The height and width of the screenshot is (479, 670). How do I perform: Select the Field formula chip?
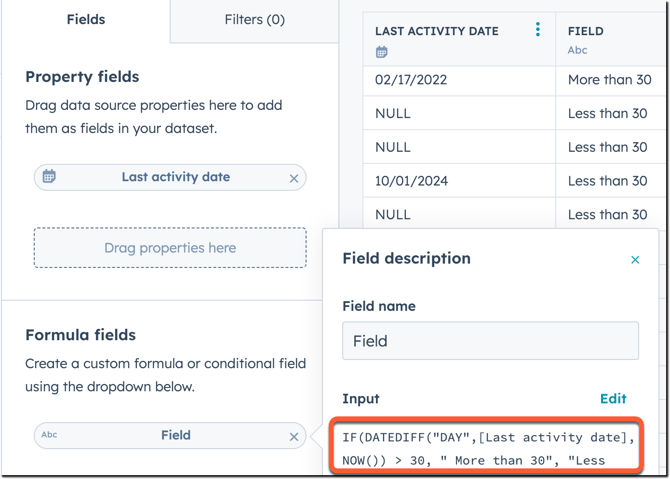pos(175,435)
